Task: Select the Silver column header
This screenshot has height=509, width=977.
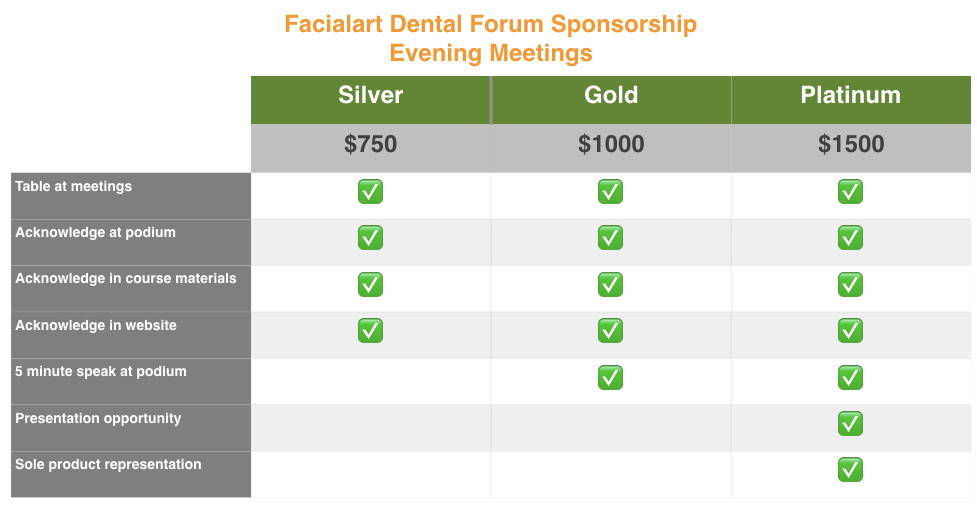Action: (370, 96)
